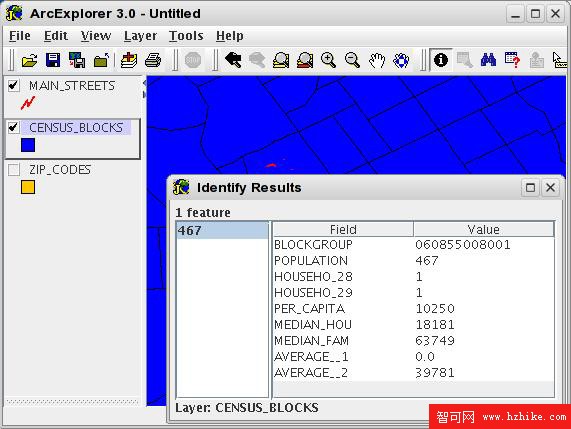Open the Tools menu
This screenshot has width=571, height=429.
click(186, 36)
